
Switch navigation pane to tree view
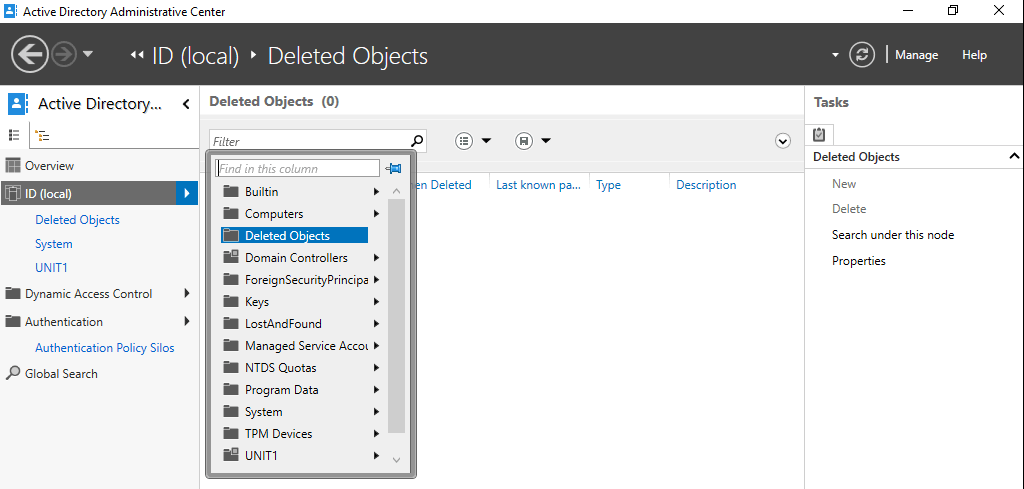coord(43,135)
